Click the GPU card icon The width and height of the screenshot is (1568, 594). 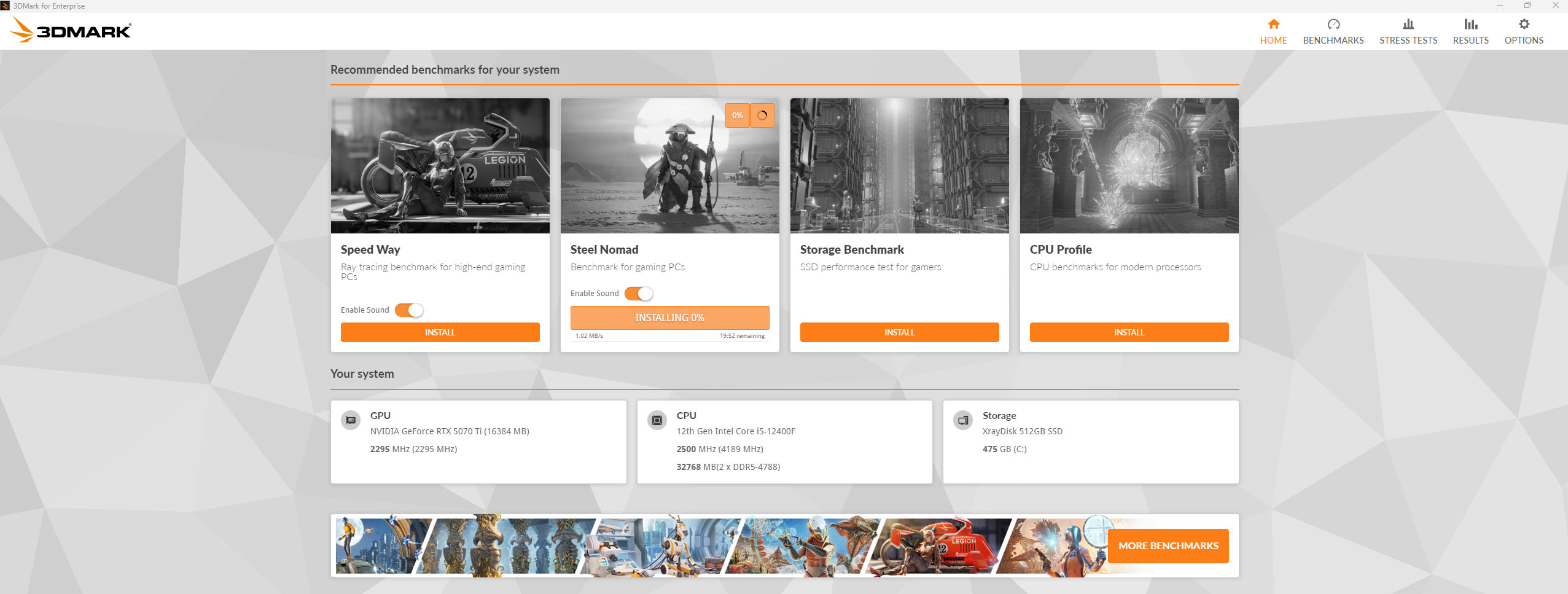[x=351, y=420]
